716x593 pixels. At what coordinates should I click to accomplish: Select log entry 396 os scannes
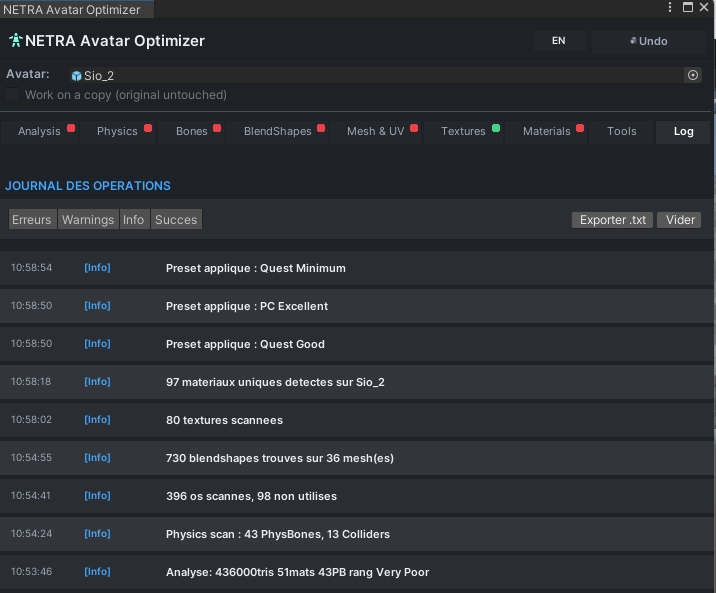coord(356,496)
